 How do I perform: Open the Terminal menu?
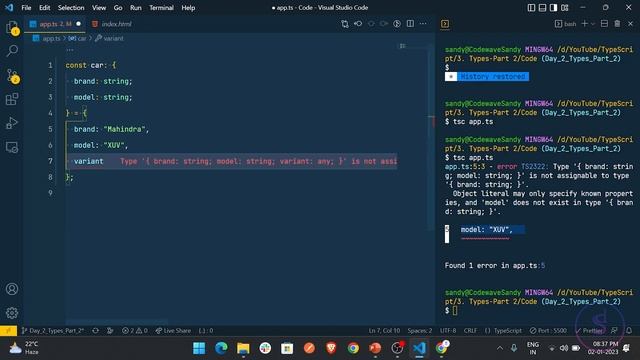161,8
